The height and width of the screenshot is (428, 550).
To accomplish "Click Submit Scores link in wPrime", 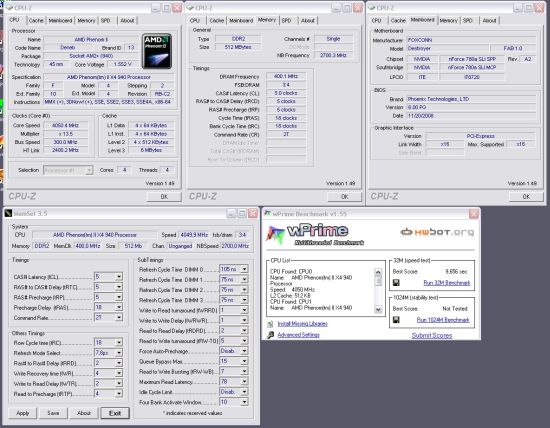I will point(432,335).
